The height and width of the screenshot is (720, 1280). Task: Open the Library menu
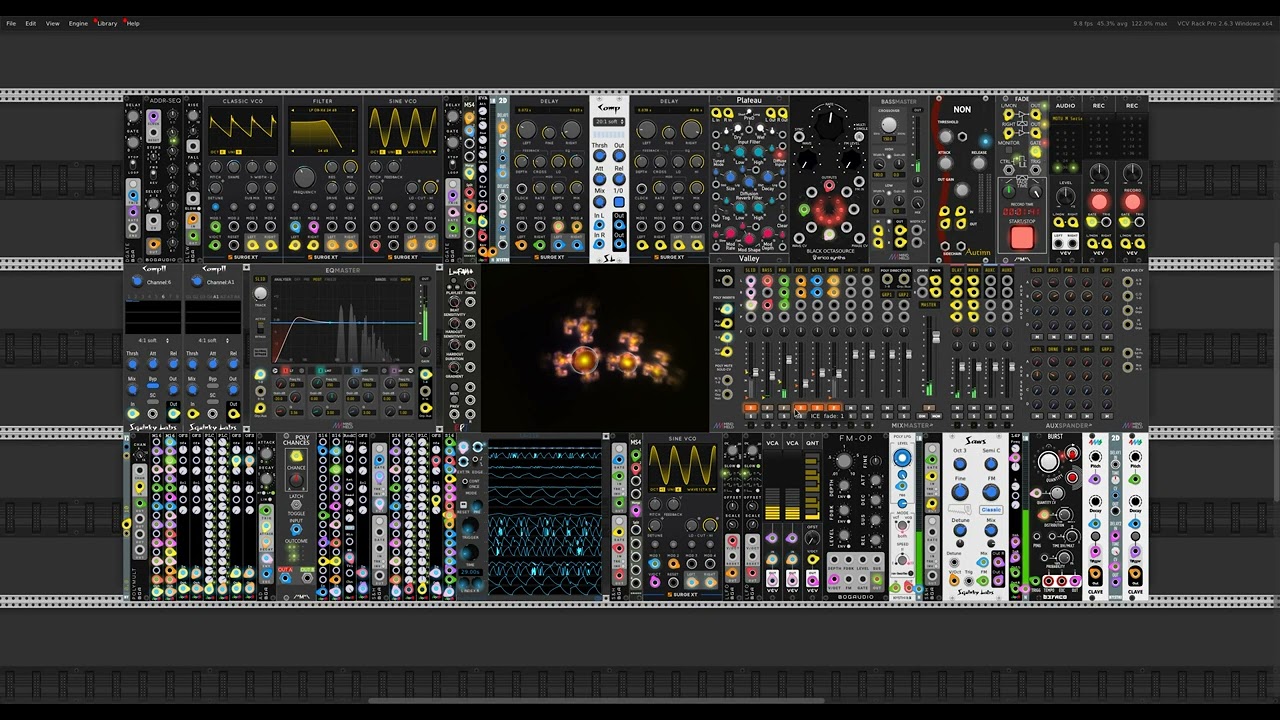[107, 23]
